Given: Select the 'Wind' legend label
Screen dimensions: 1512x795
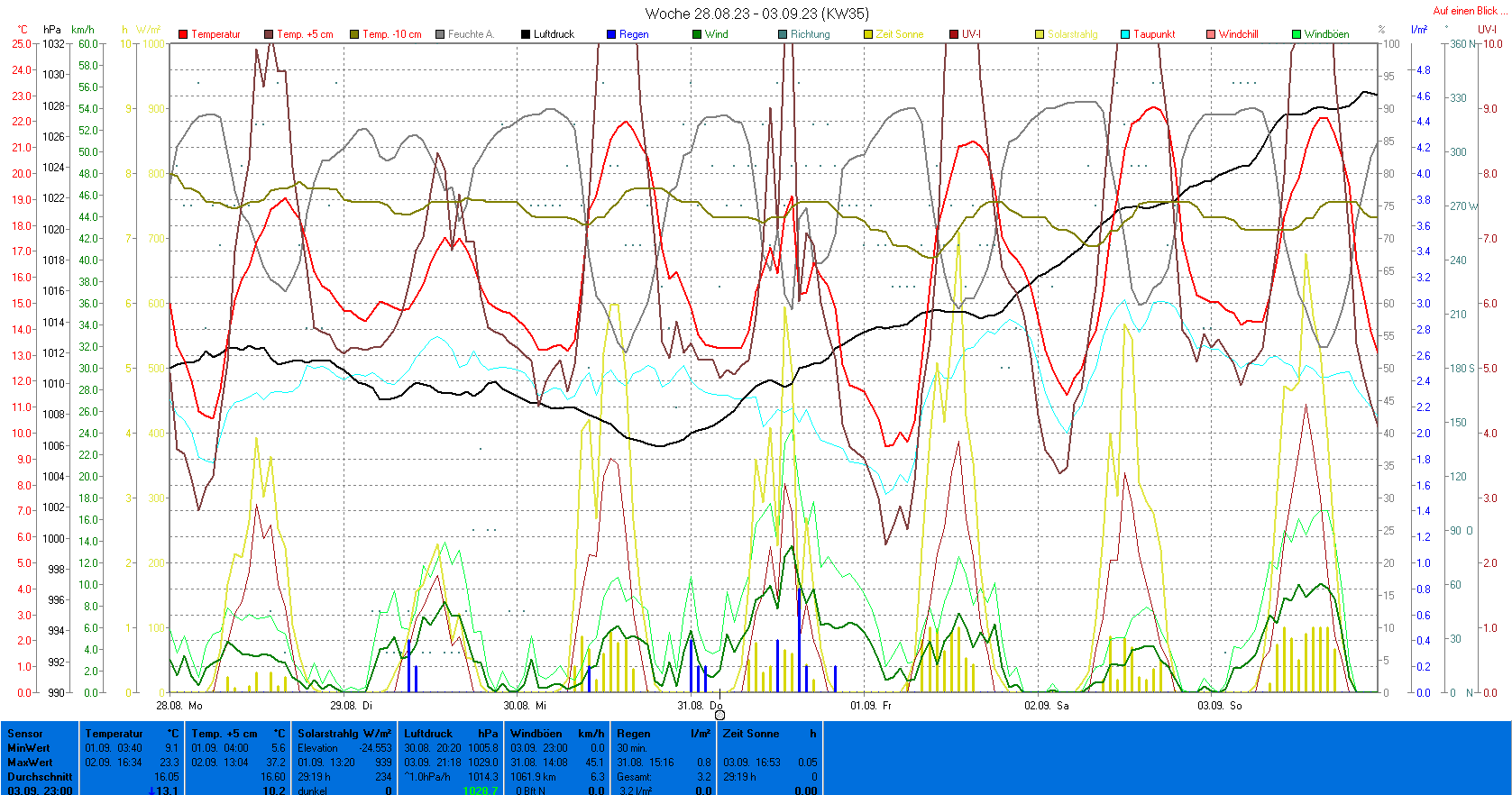Looking at the screenshot, I should tap(717, 34).
